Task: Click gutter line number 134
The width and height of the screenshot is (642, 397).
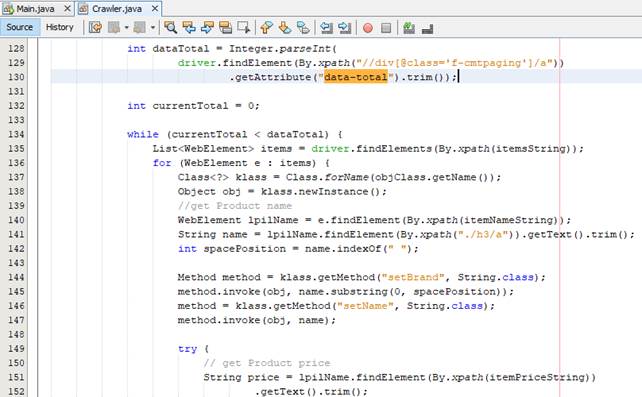Action: 16,134
